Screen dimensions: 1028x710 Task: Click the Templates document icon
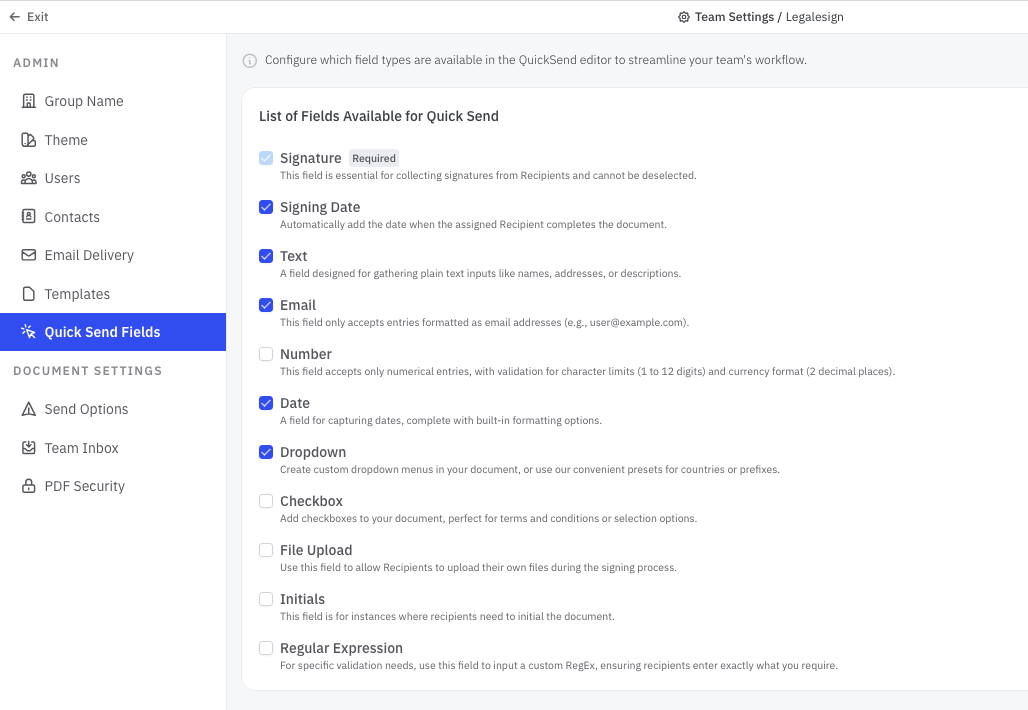tap(29, 294)
